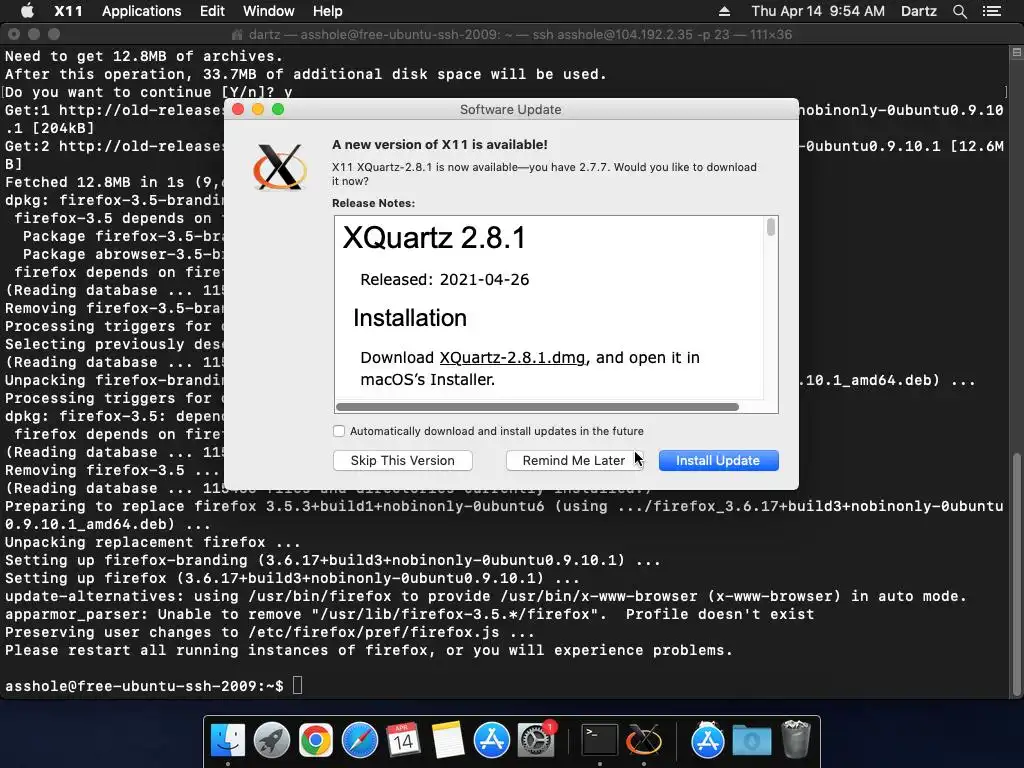Open the Window menu
Screen dimensions: 1024x768
click(x=268, y=11)
